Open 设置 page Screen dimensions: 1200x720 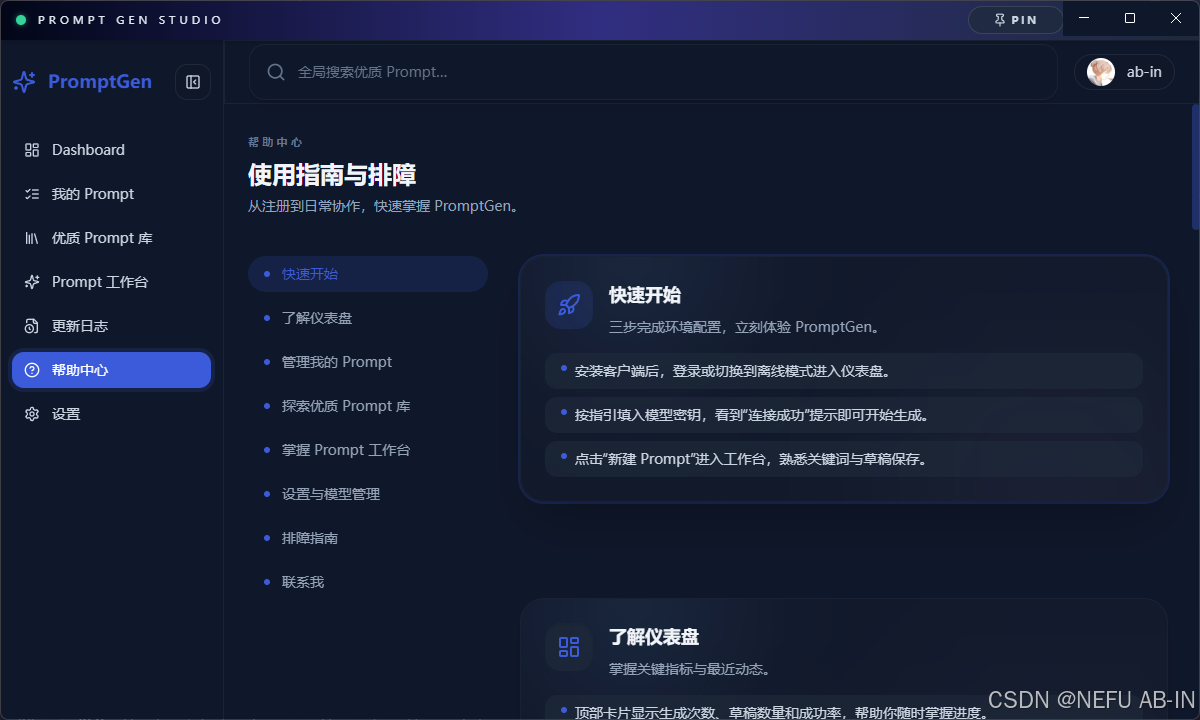click(111, 414)
